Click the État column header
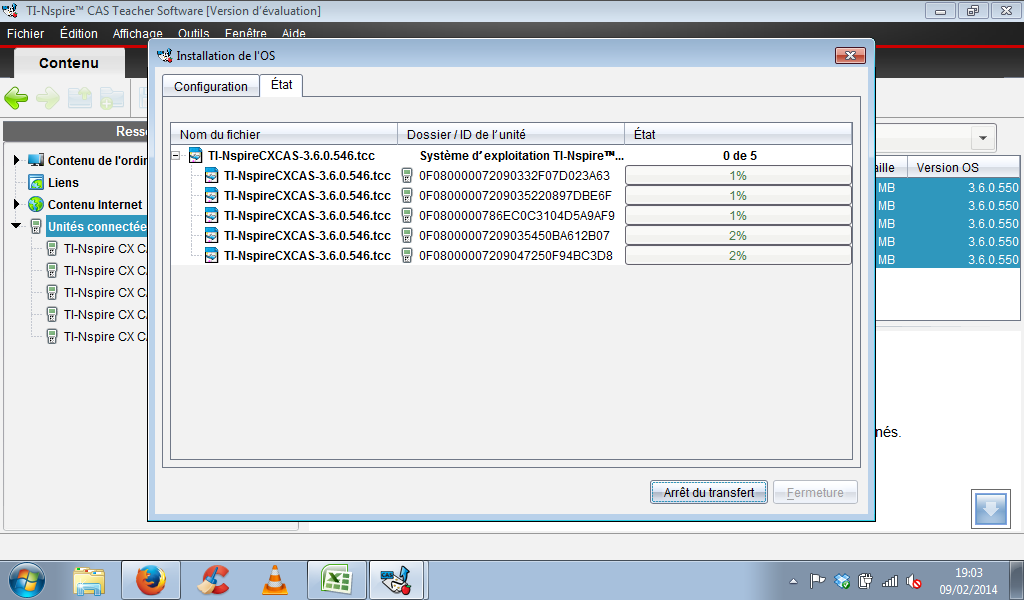This screenshot has height=600, width=1024. (x=738, y=134)
